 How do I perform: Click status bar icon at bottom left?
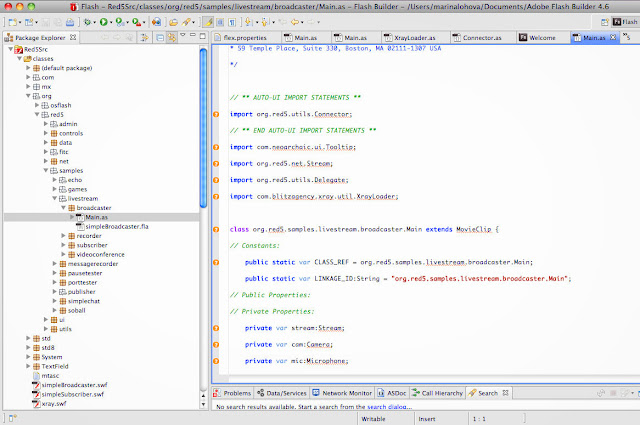click(x=12, y=418)
